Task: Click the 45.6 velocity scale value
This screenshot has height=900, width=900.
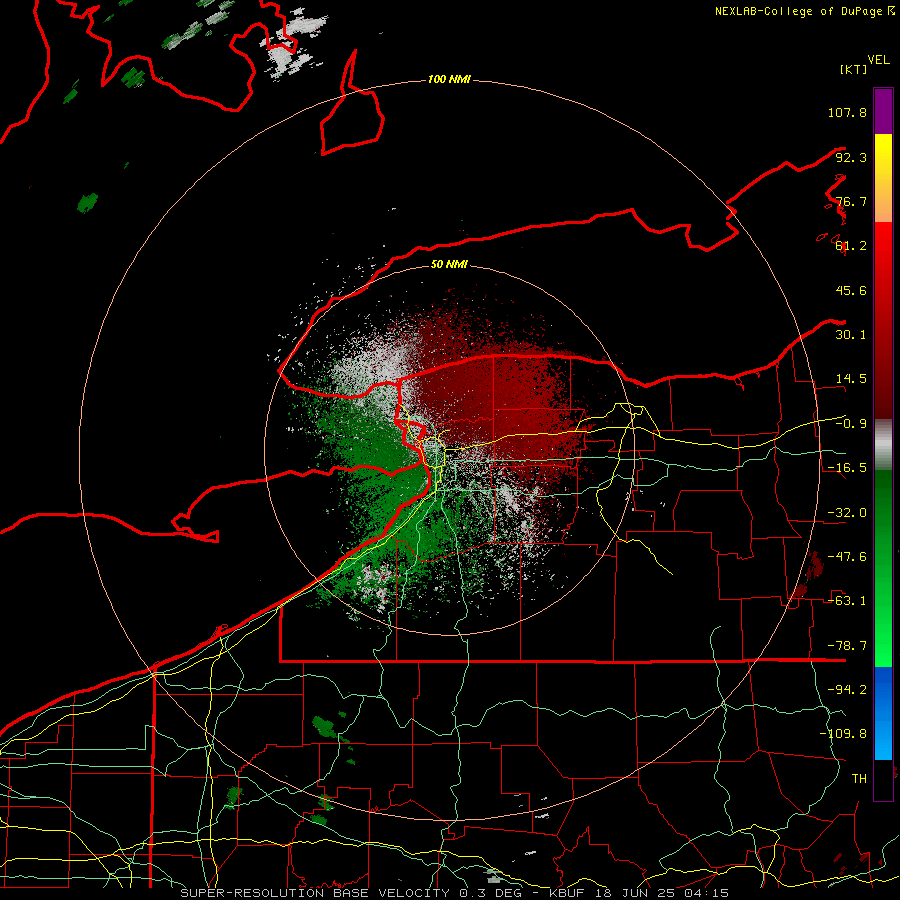Action: pyautogui.click(x=851, y=290)
